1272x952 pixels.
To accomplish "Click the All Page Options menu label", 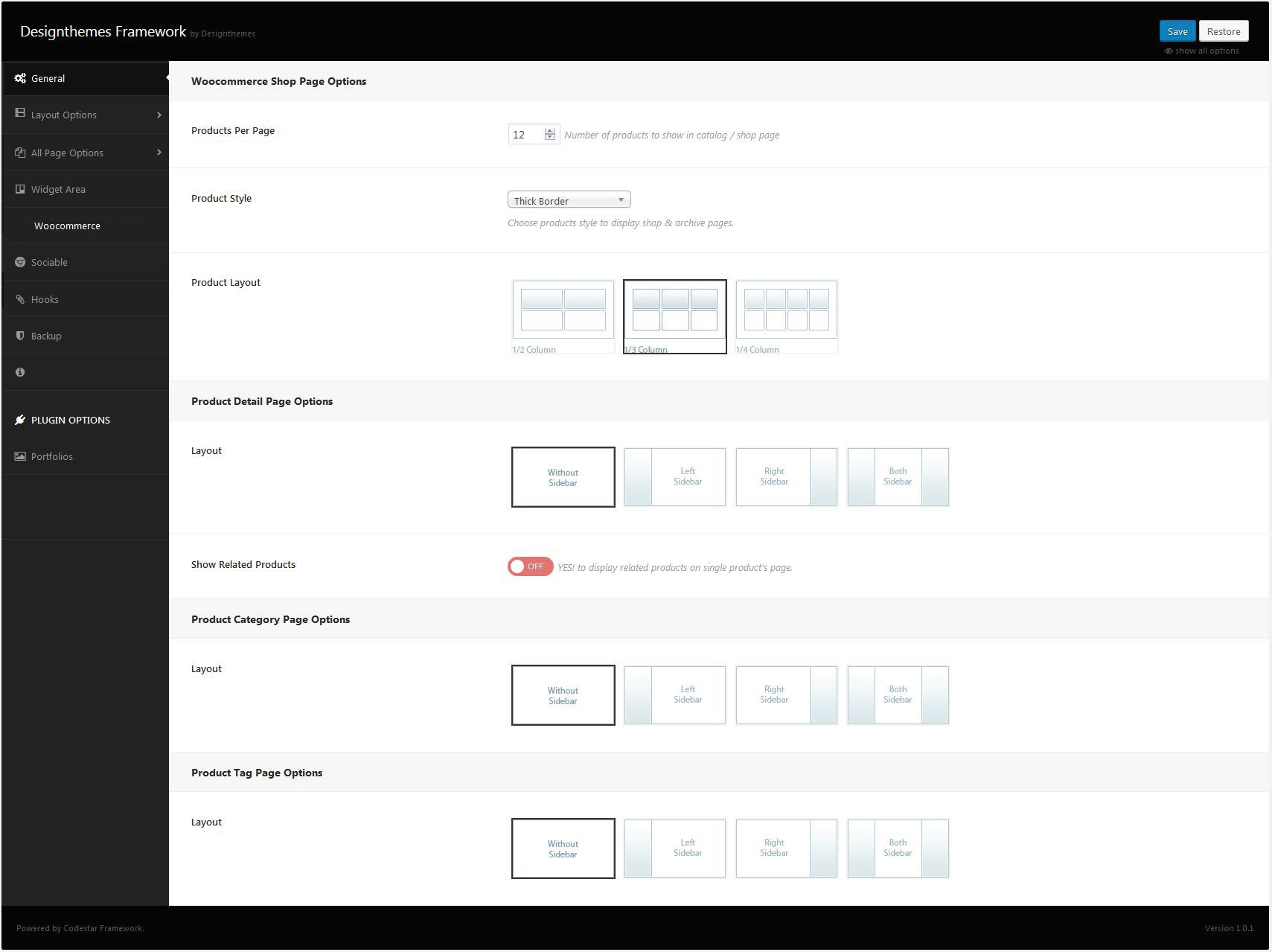I will 67,153.
